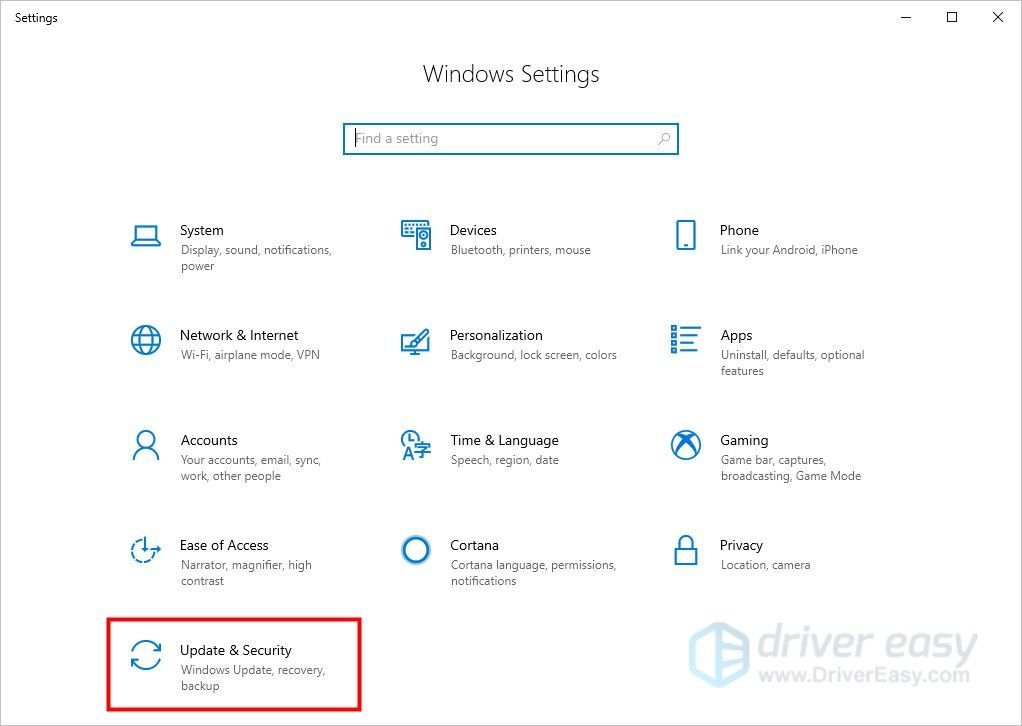The image size is (1022, 726).
Task: Click 'Game bar, captures, broadcasting' description
Action: (x=791, y=468)
